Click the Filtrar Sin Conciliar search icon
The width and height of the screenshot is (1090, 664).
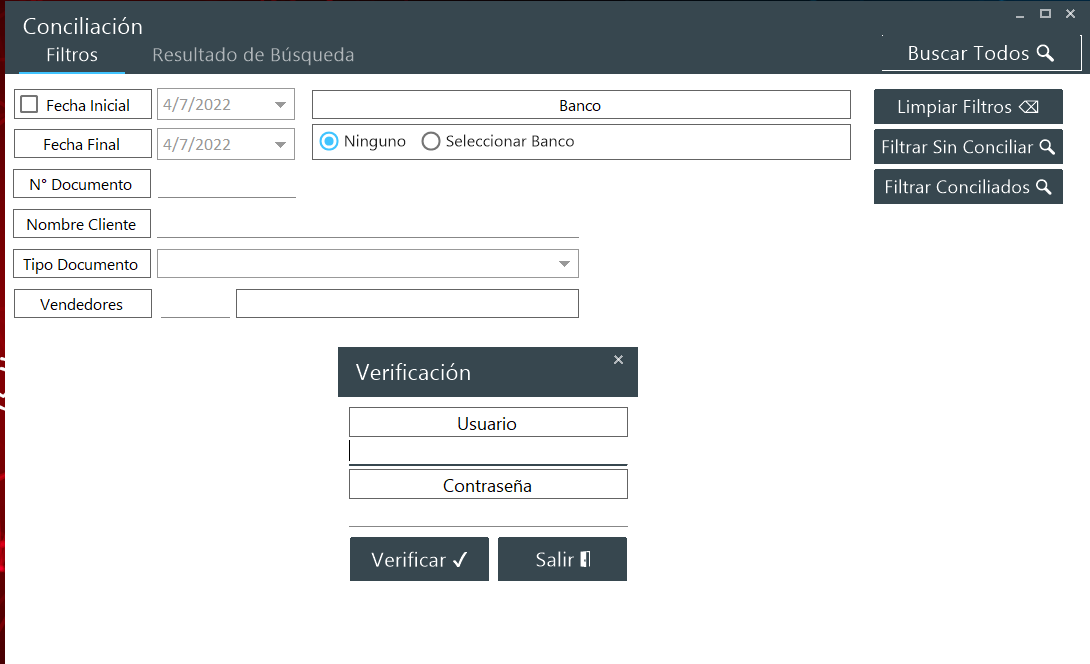[1047, 147]
